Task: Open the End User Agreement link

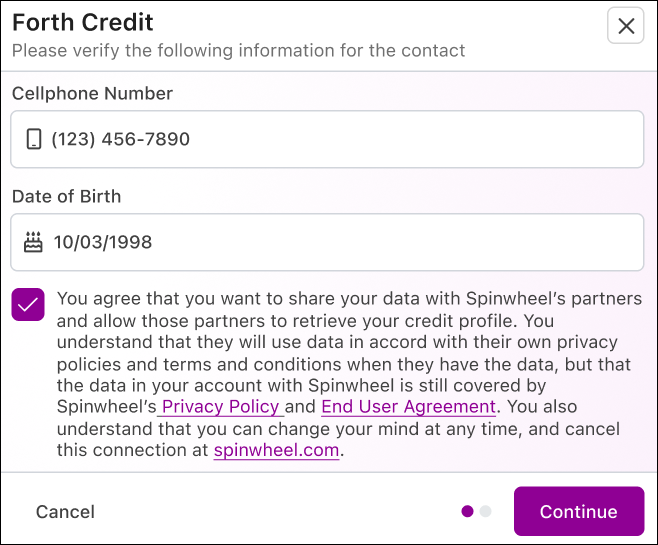Action: 408,407
